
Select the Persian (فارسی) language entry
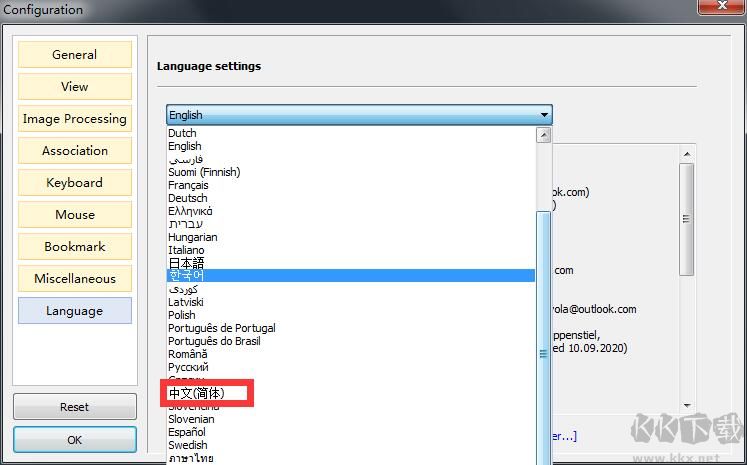[x=351, y=159]
